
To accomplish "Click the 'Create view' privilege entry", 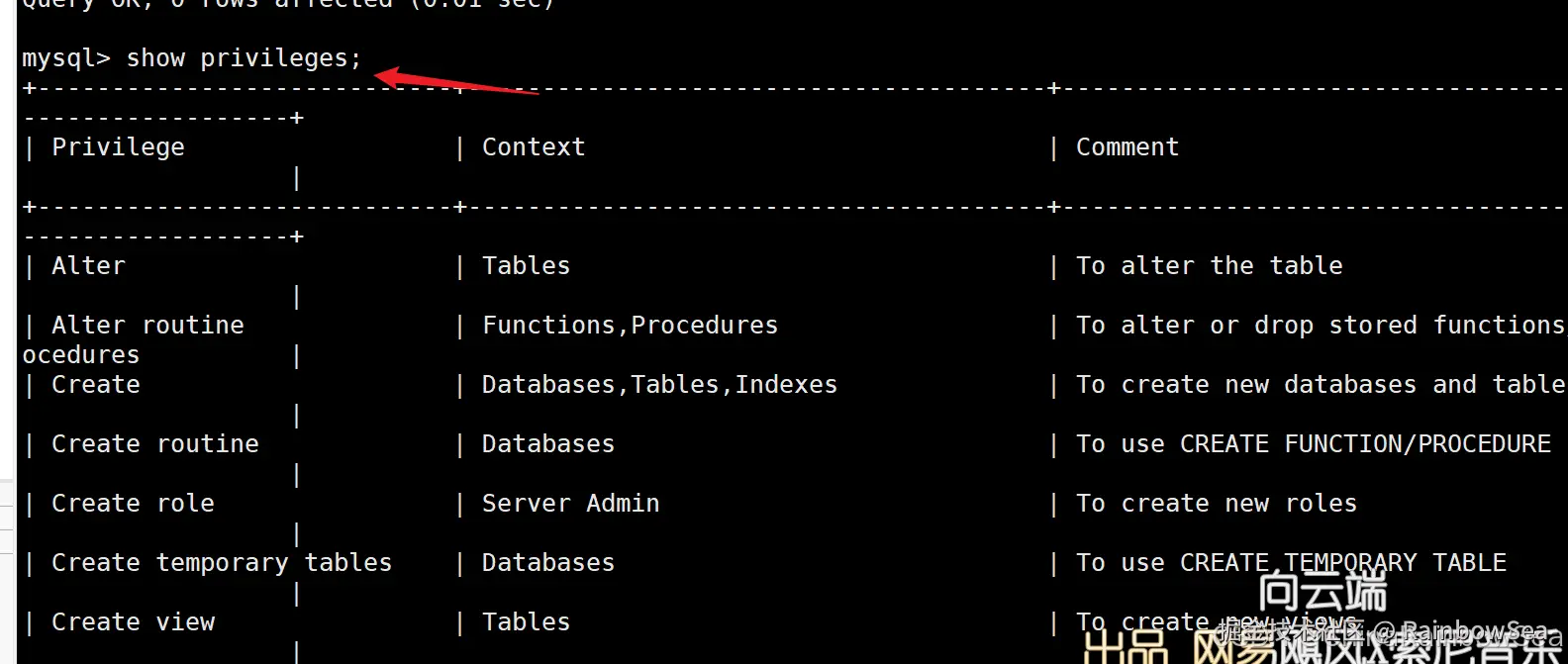I will 133,622.
